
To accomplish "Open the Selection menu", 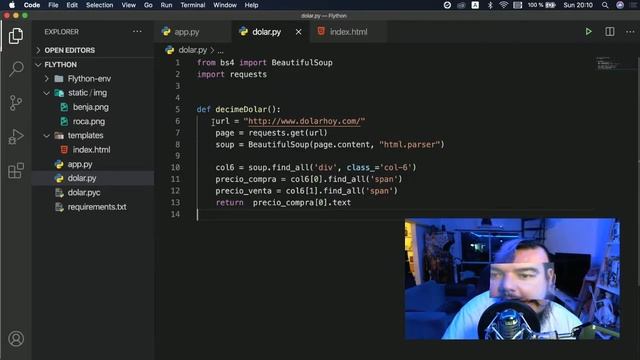I will pyautogui.click(x=100, y=5).
